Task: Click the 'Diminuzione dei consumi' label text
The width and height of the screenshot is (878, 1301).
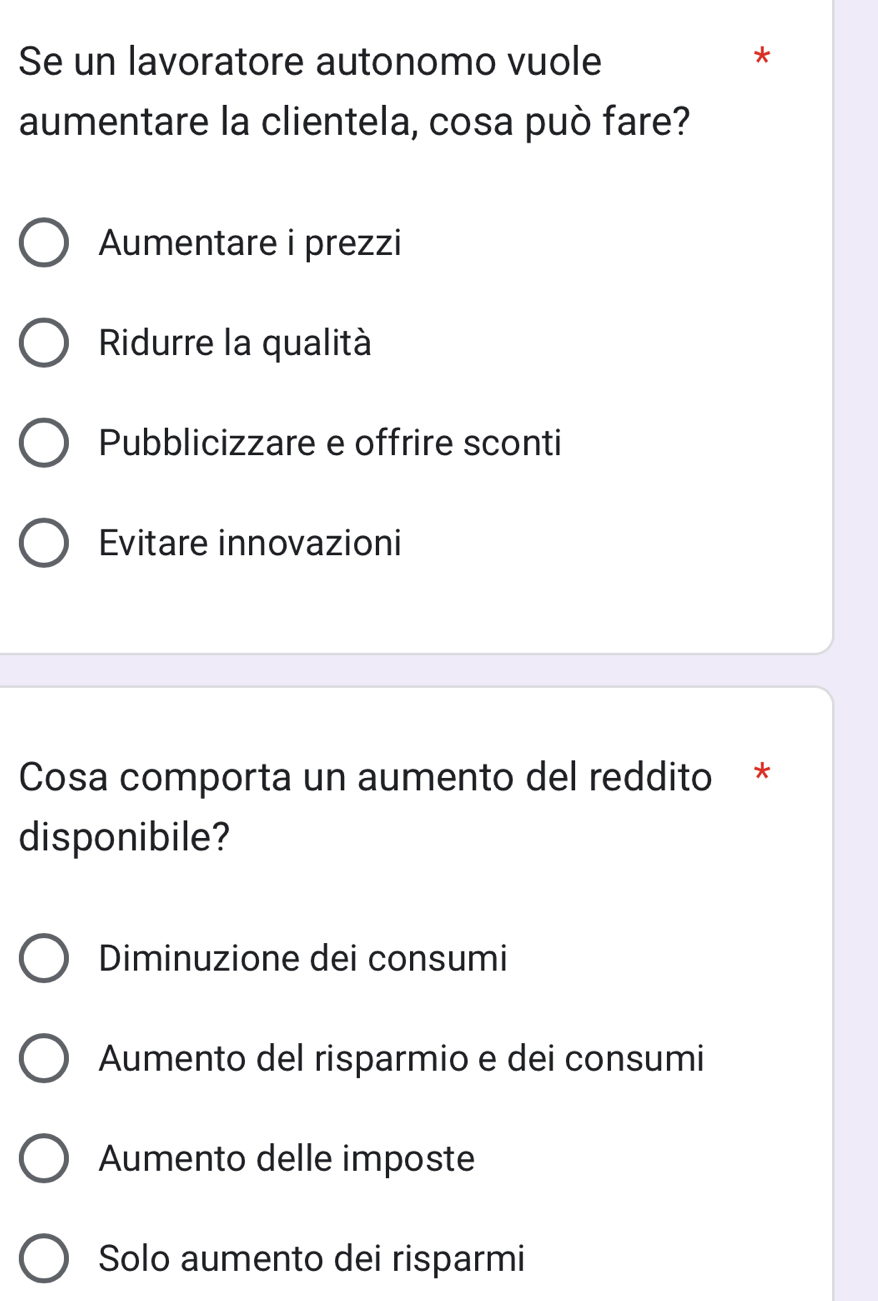Action: (303, 958)
